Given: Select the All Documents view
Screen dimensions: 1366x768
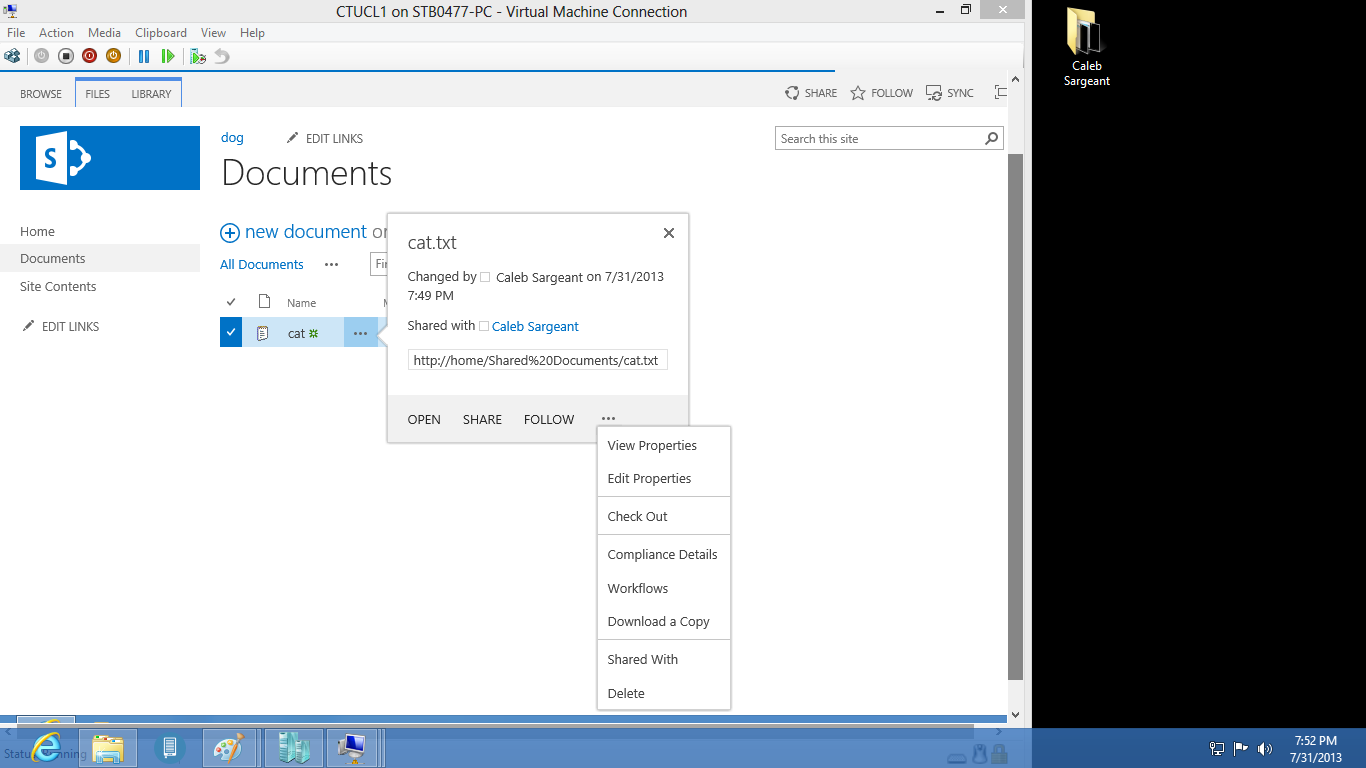Looking at the screenshot, I should (x=262, y=264).
